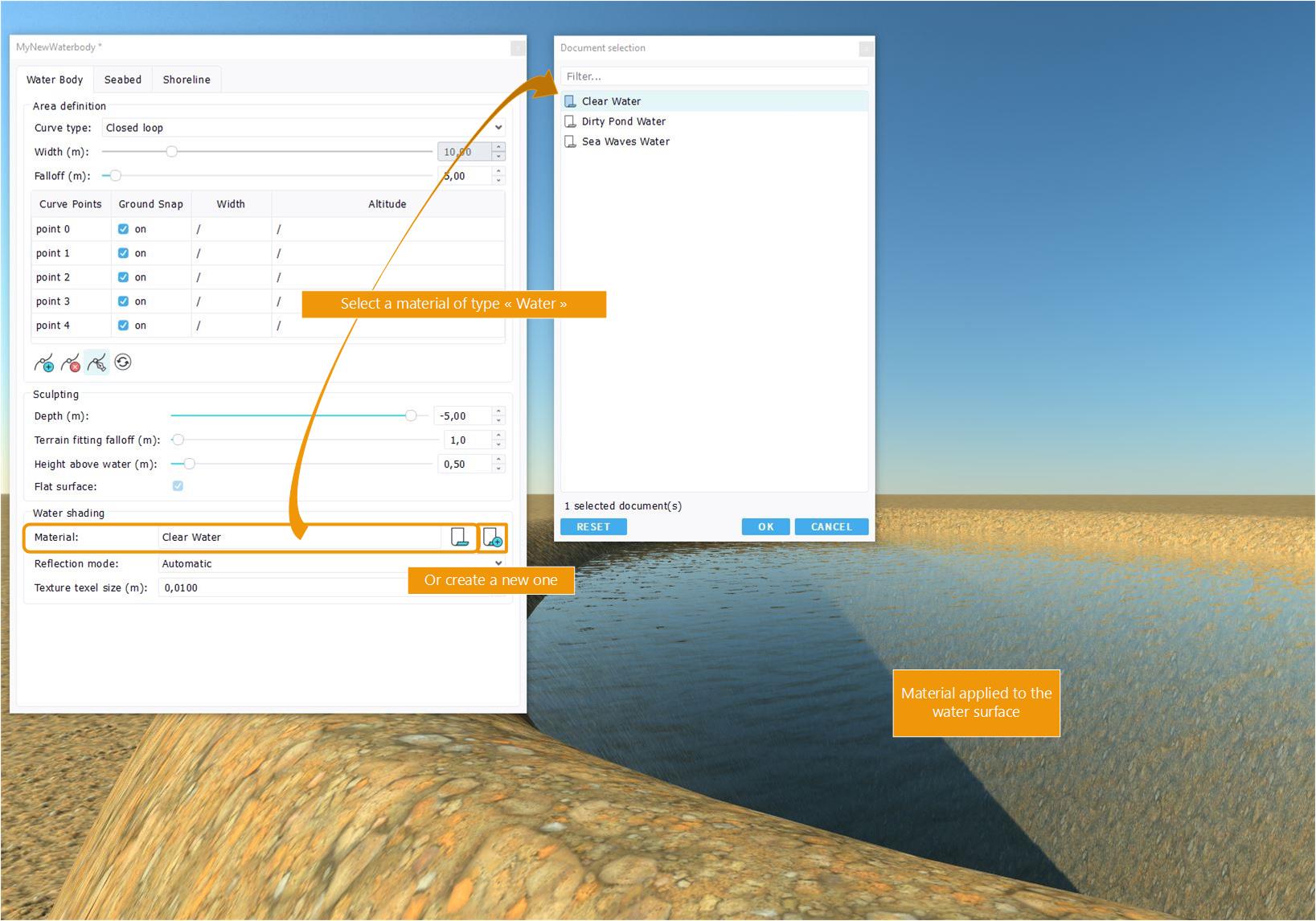Image resolution: width=1316 pixels, height=921 pixels.
Task: Expand the Curve type dropdown
Action: (498, 128)
